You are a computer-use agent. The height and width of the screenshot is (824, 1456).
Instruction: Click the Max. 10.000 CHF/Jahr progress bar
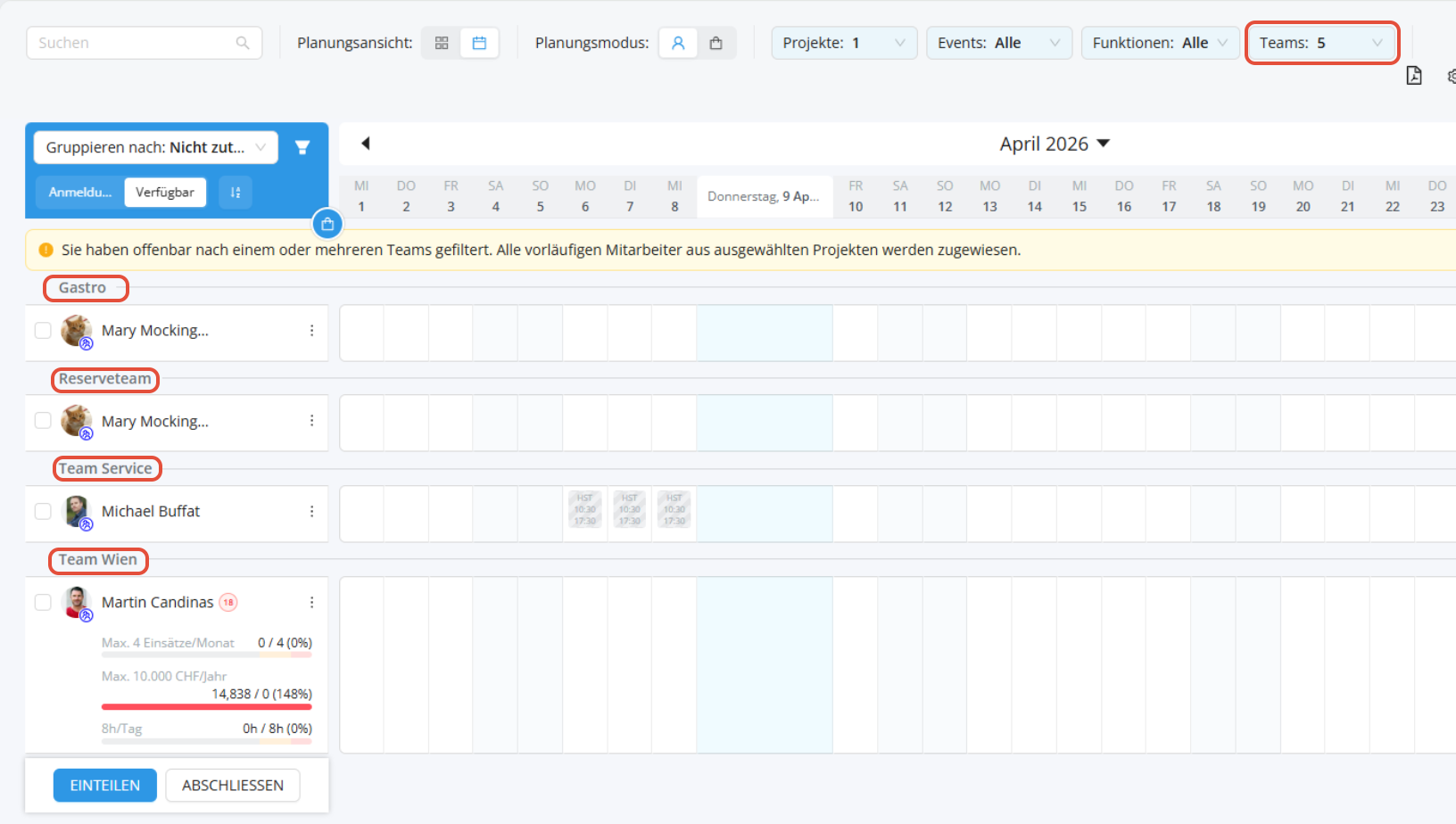point(207,707)
